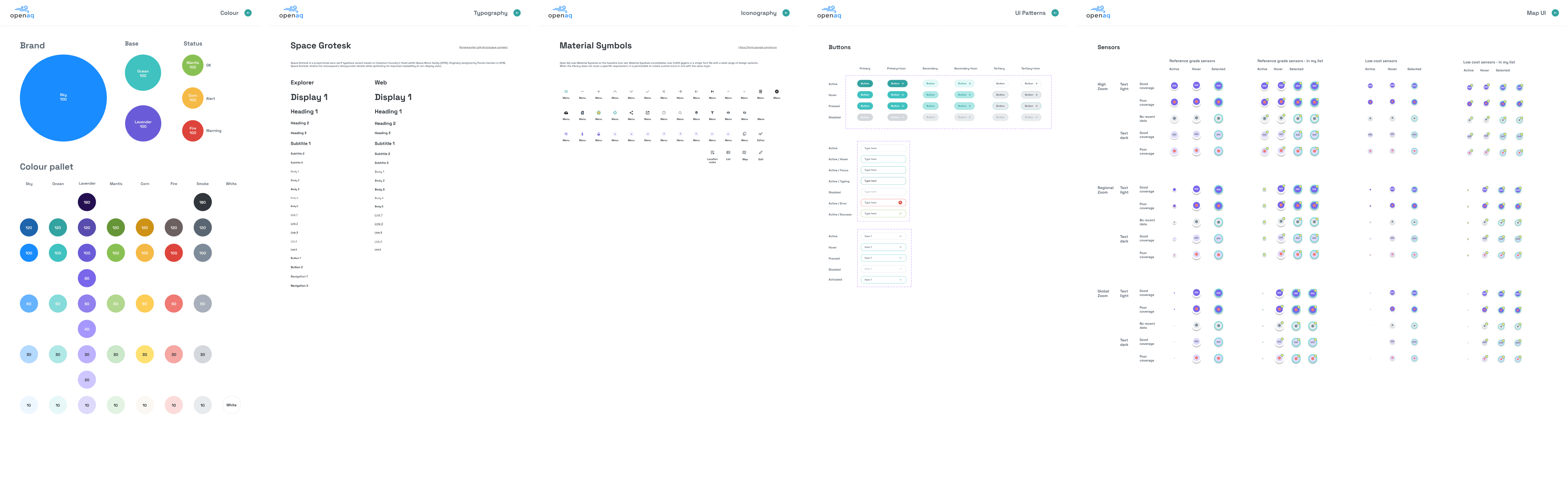This screenshot has width=1568, height=487.
Task: Click the cloud download icon
Action: pos(566,113)
